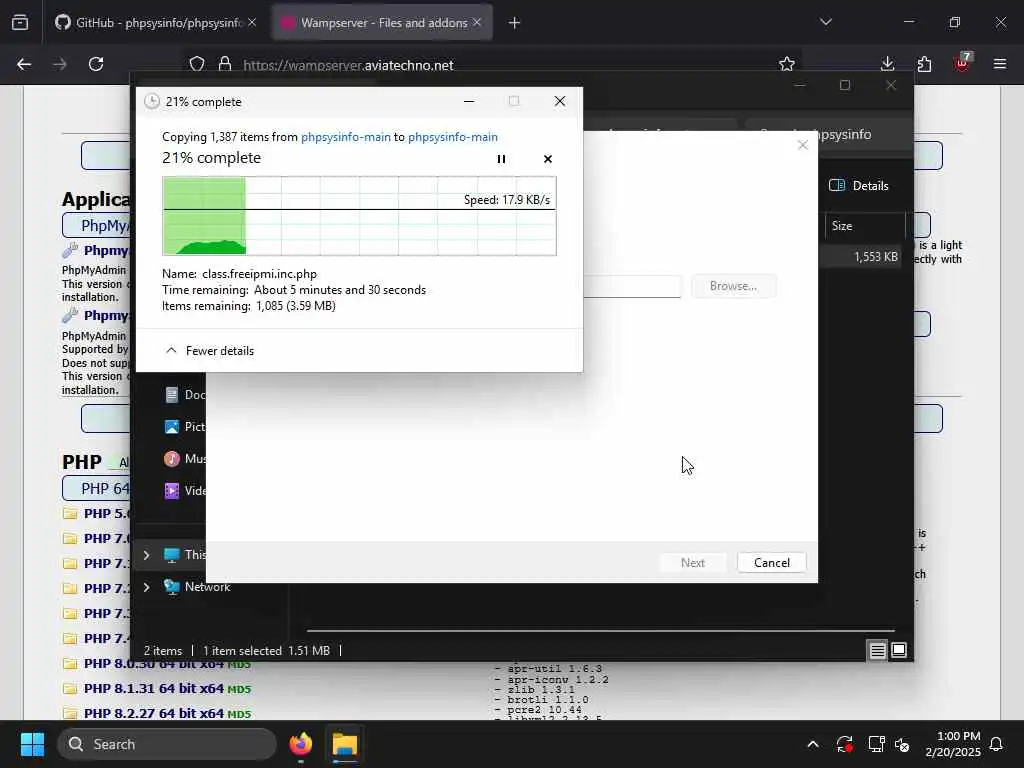This screenshot has height=768, width=1024.
Task: Click the source phpsysinfo-main link
Action: 345,137
